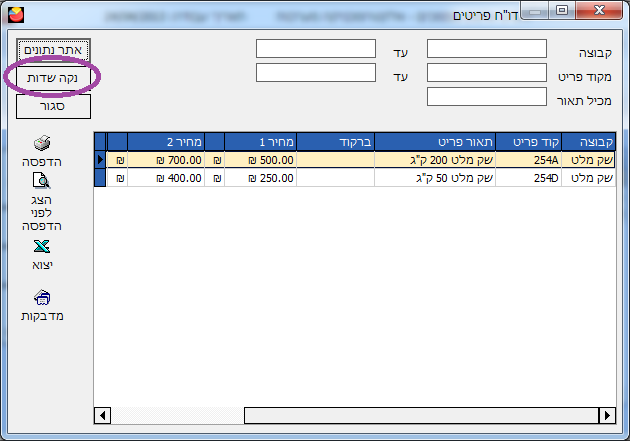Click the Excel export (יצוא) icon
The height and width of the screenshot is (441, 630).
pos(41,248)
